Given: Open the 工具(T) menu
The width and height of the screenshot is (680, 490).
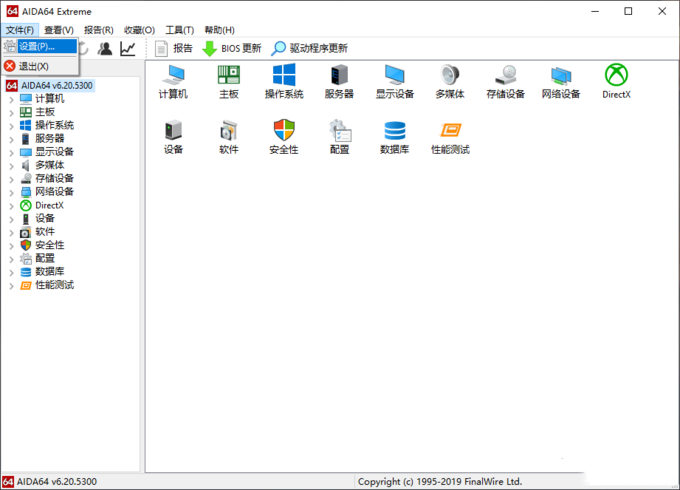Looking at the screenshot, I should click(180, 30).
